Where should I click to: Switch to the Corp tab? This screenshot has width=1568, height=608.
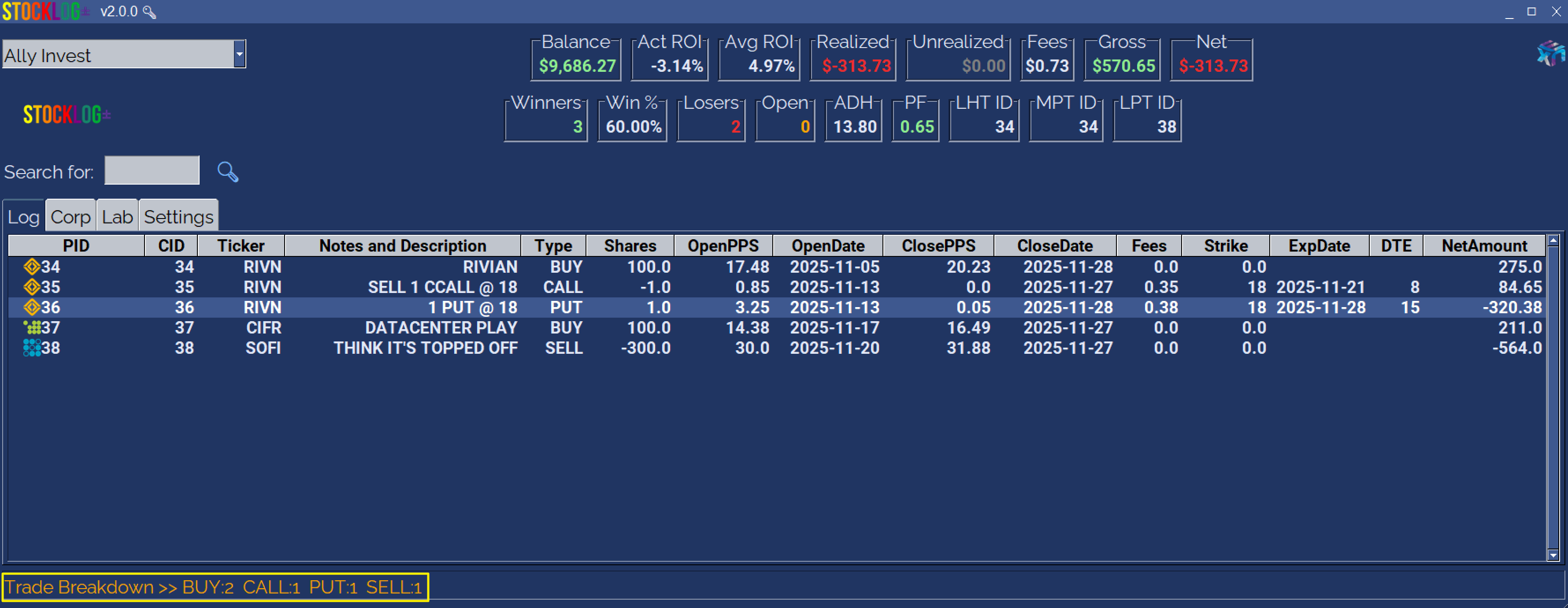70,217
